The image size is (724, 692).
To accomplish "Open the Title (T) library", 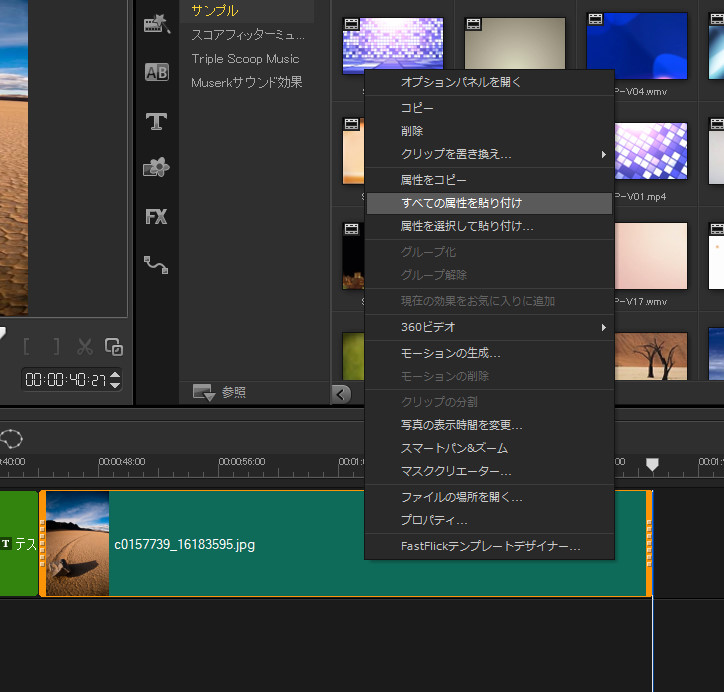I will (x=156, y=121).
